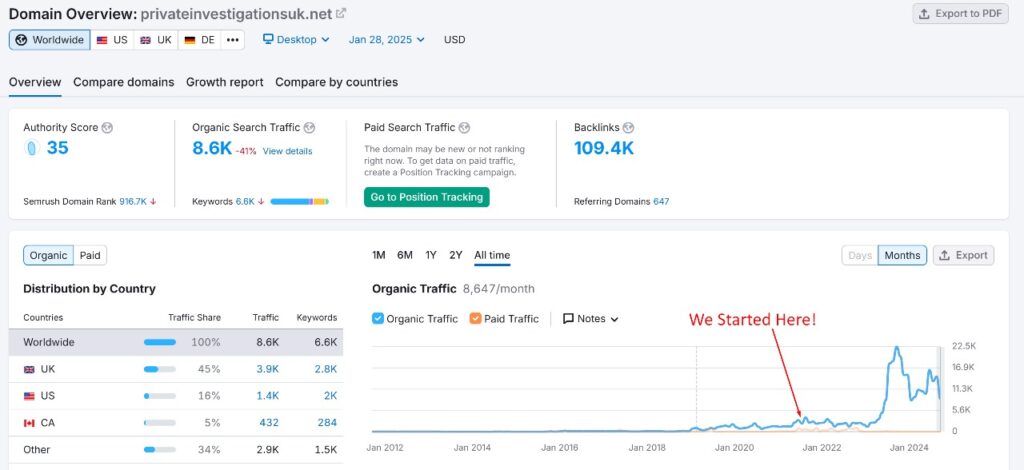Open the View details link
1024x470 pixels.
[287, 151]
